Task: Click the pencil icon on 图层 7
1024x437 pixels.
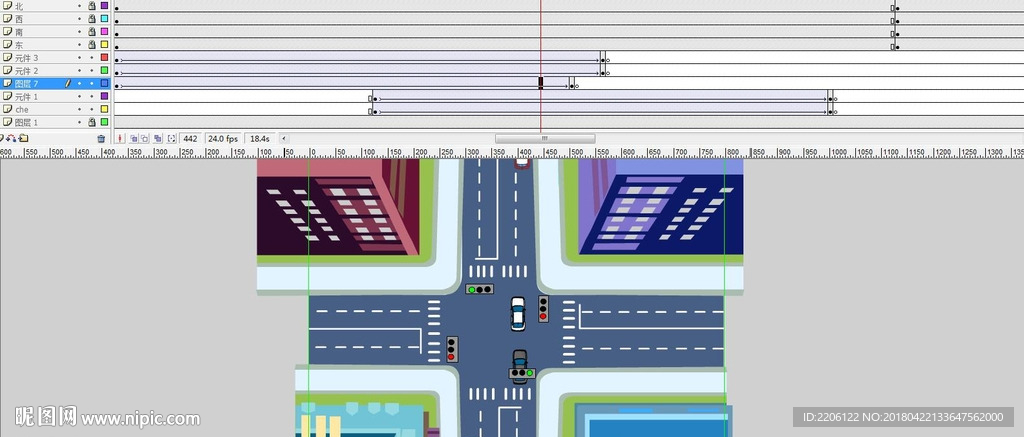Action: coord(67,84)
